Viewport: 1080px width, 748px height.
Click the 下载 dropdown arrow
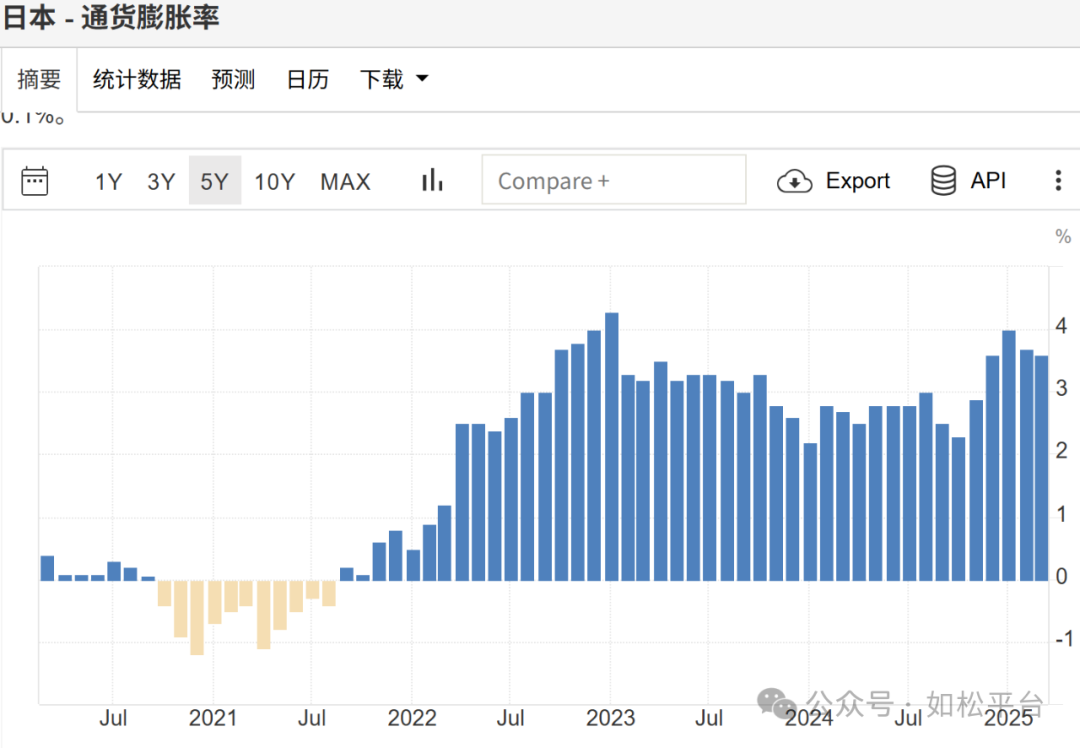pyautogui.click(x=421, y=79)
